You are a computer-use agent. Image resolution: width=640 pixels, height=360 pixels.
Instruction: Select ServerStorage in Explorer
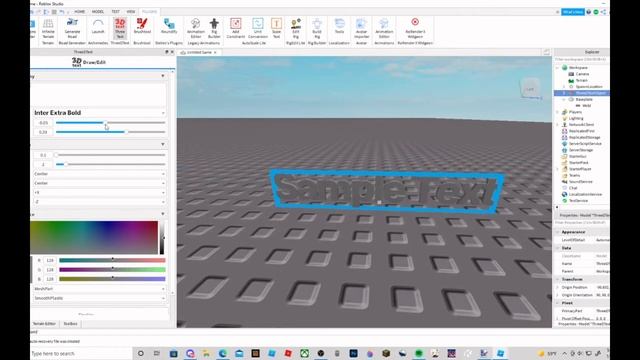(581, 150)
